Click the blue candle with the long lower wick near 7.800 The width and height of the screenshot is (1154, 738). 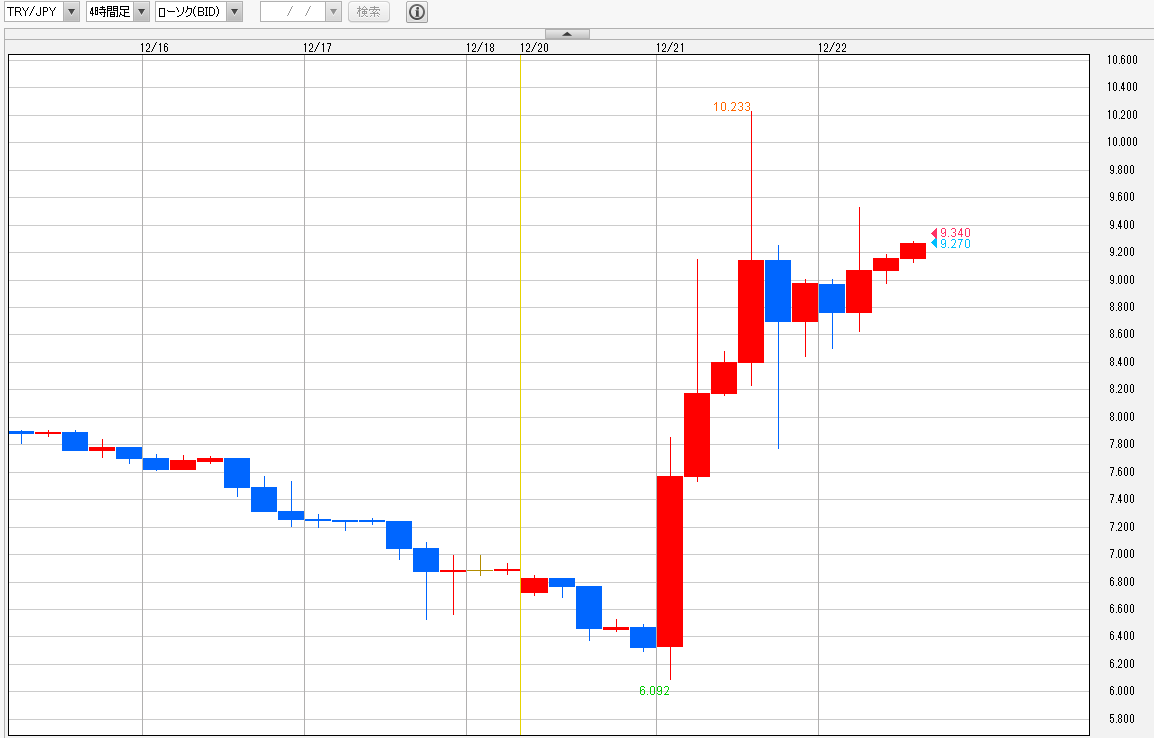coord(778,291)
